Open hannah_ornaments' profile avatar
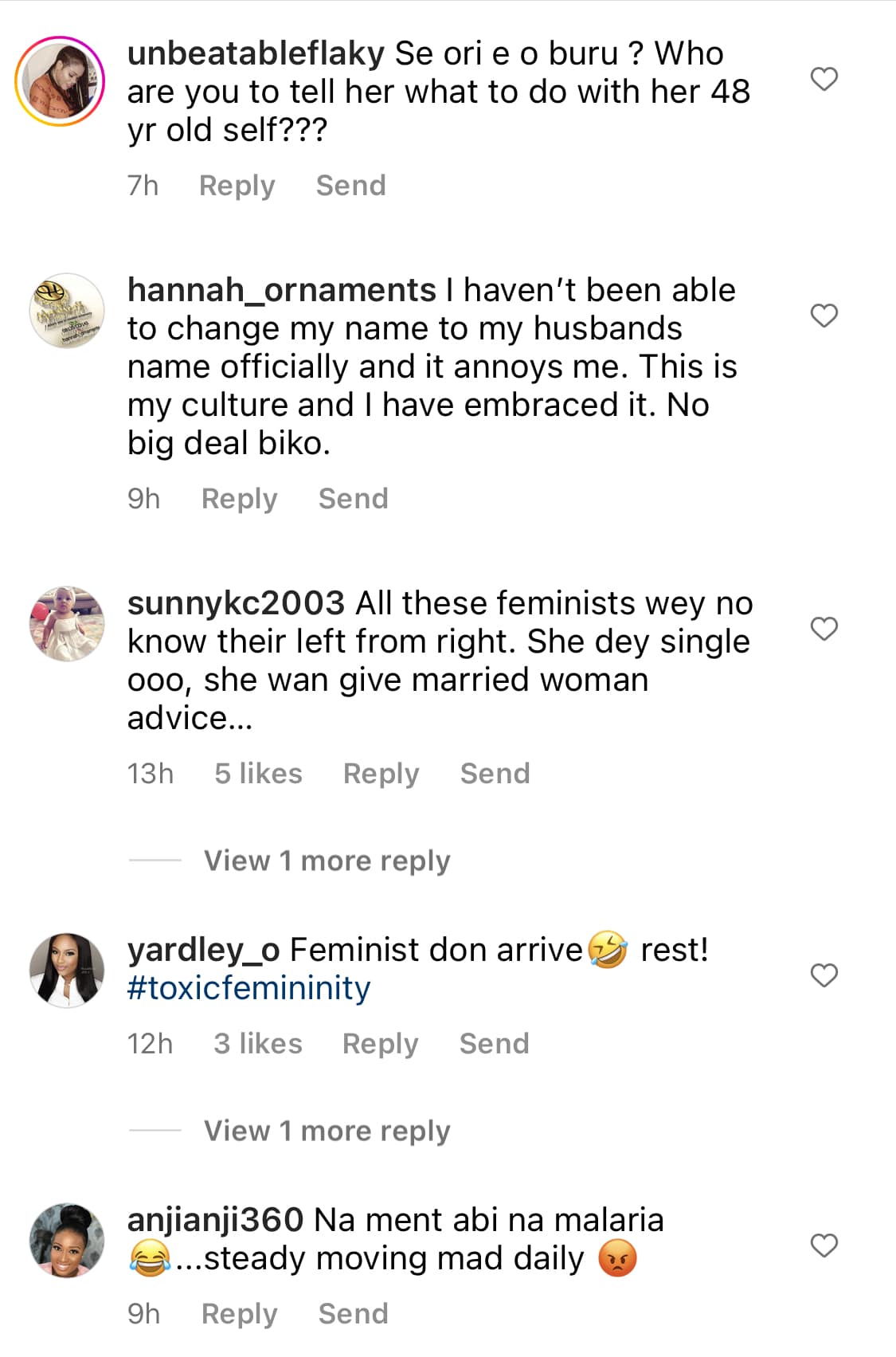 click(x=67, y=311)
